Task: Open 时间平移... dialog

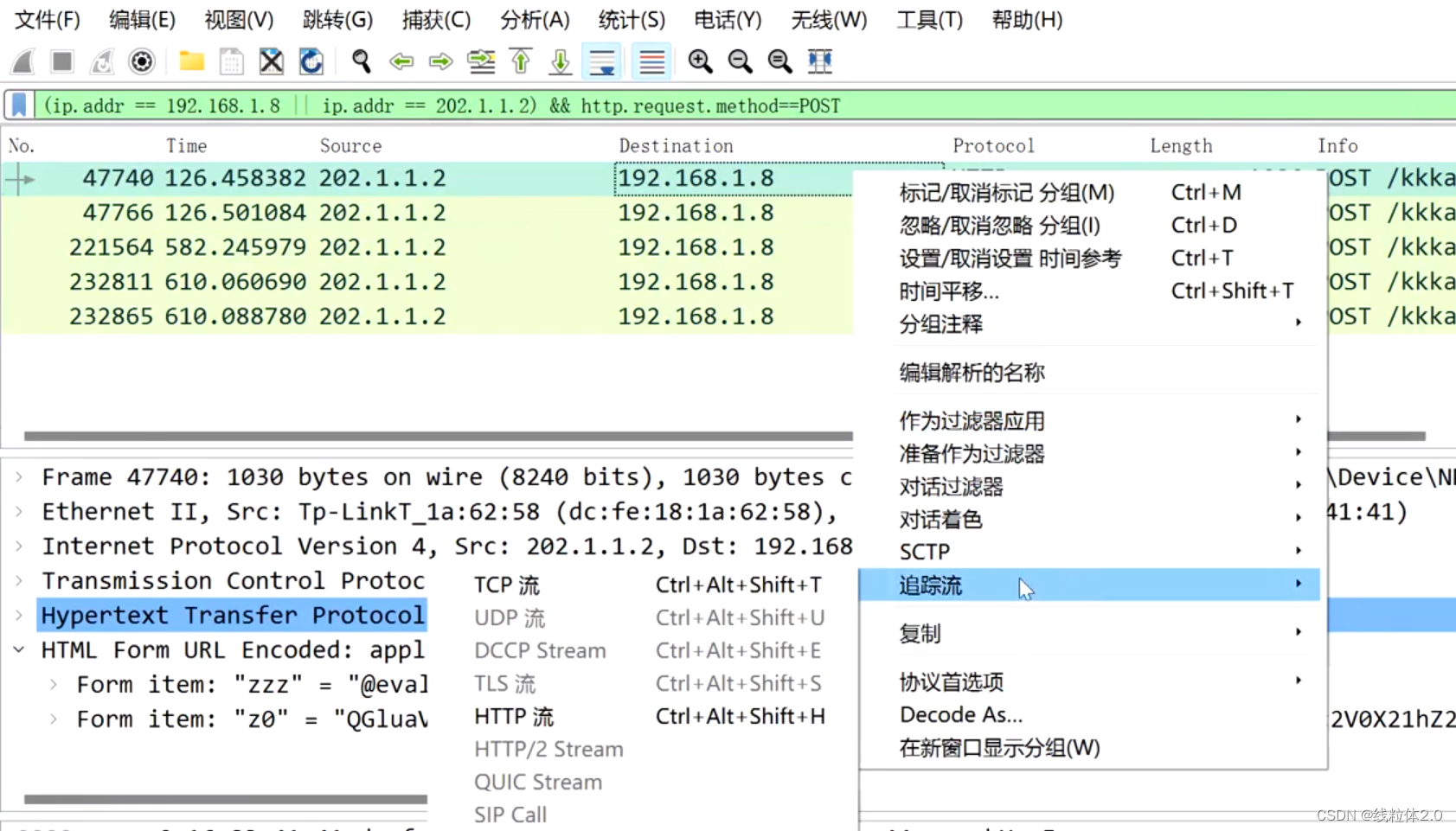Action: click(x=1090, y=291)
